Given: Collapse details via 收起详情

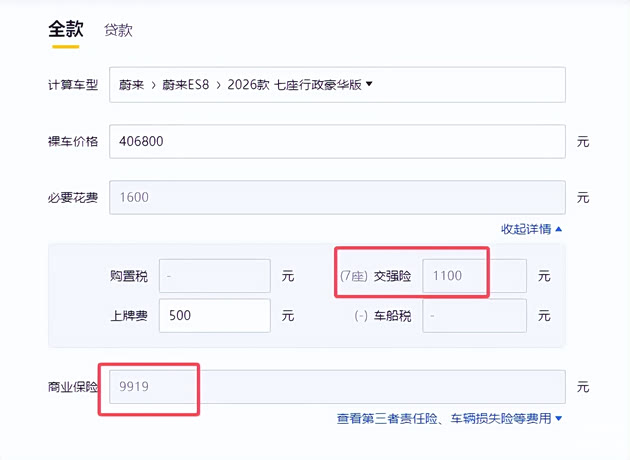Looking at the screenshot, I should [x=531, y=229].
